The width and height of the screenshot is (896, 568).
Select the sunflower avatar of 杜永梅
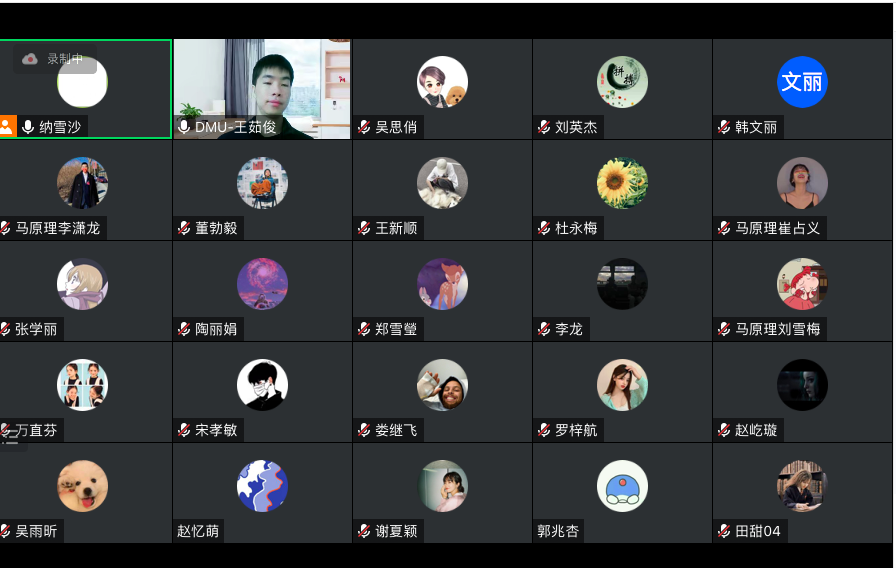tap(622, 183)
